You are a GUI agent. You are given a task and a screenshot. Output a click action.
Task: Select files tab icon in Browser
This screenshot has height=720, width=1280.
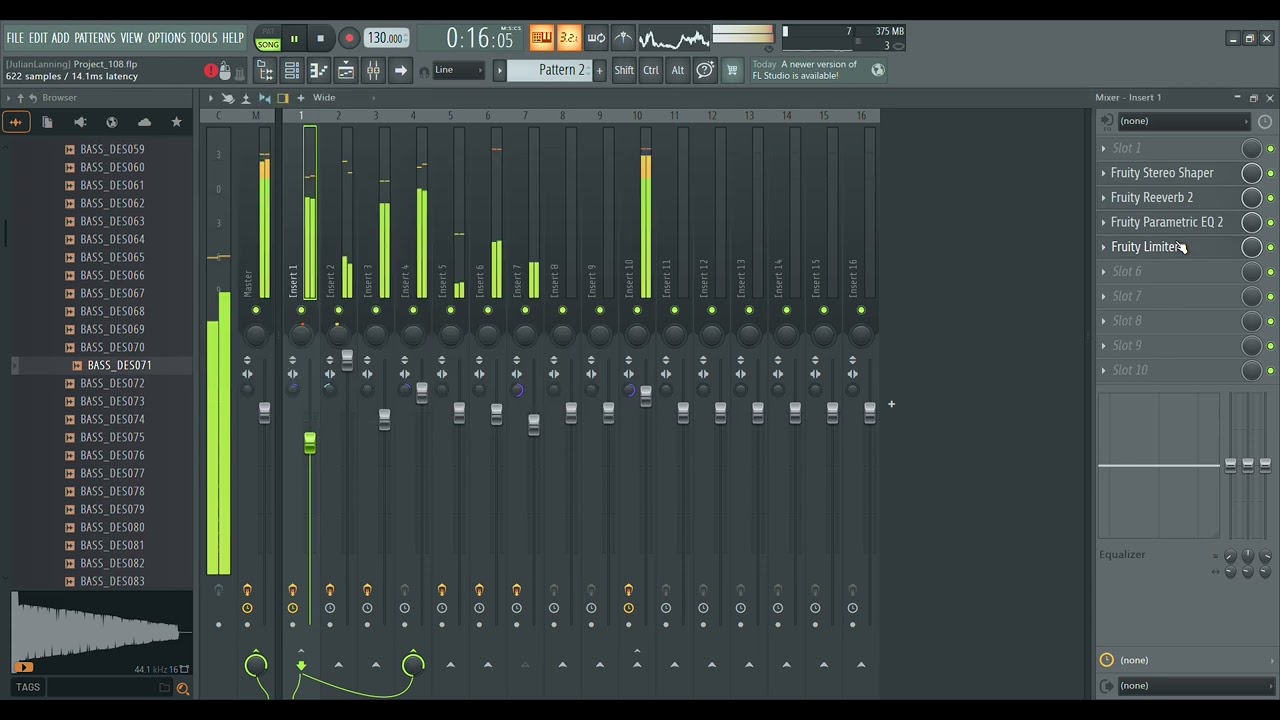click(47, 122)
